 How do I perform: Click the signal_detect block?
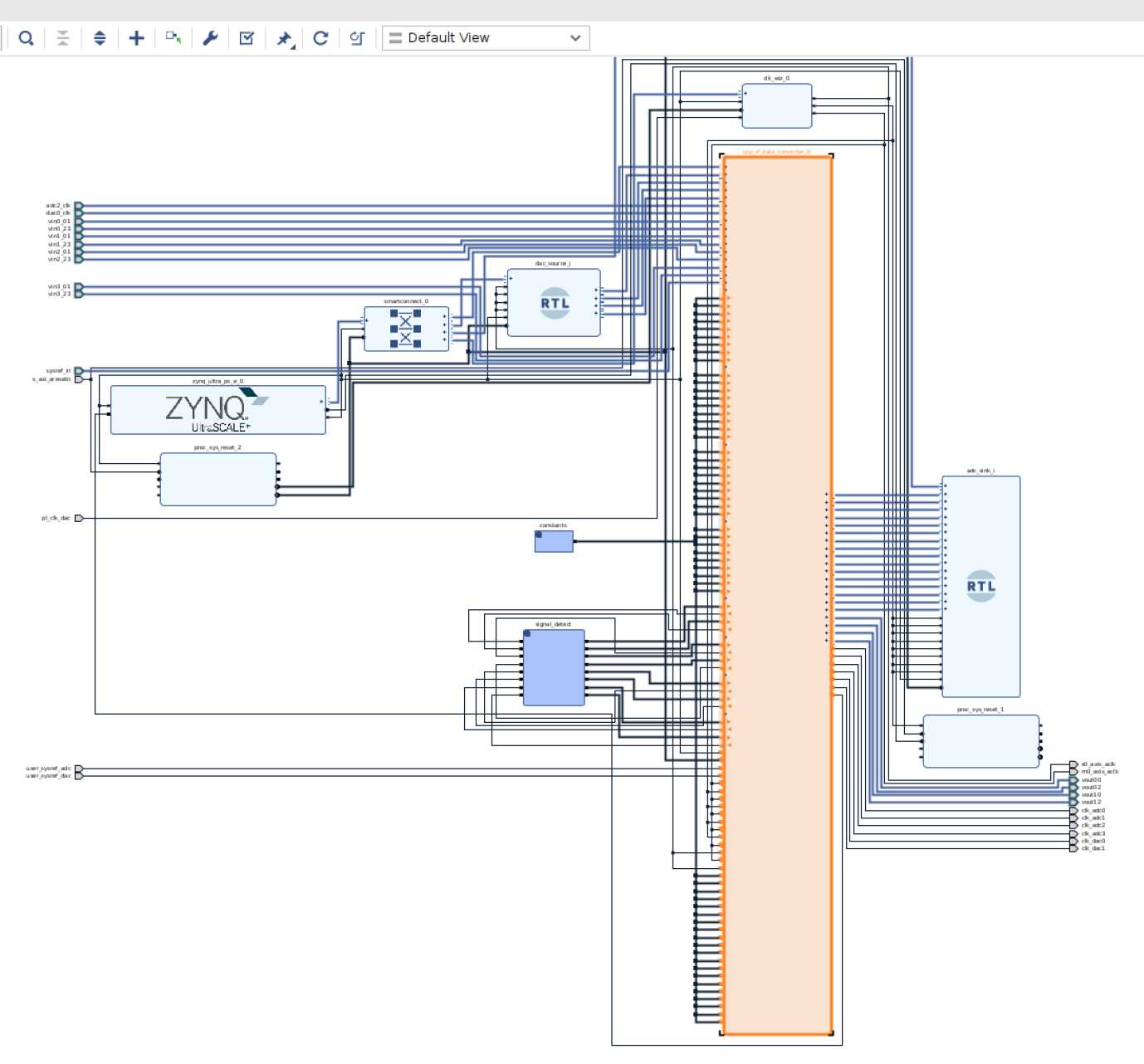click(553, 668)
